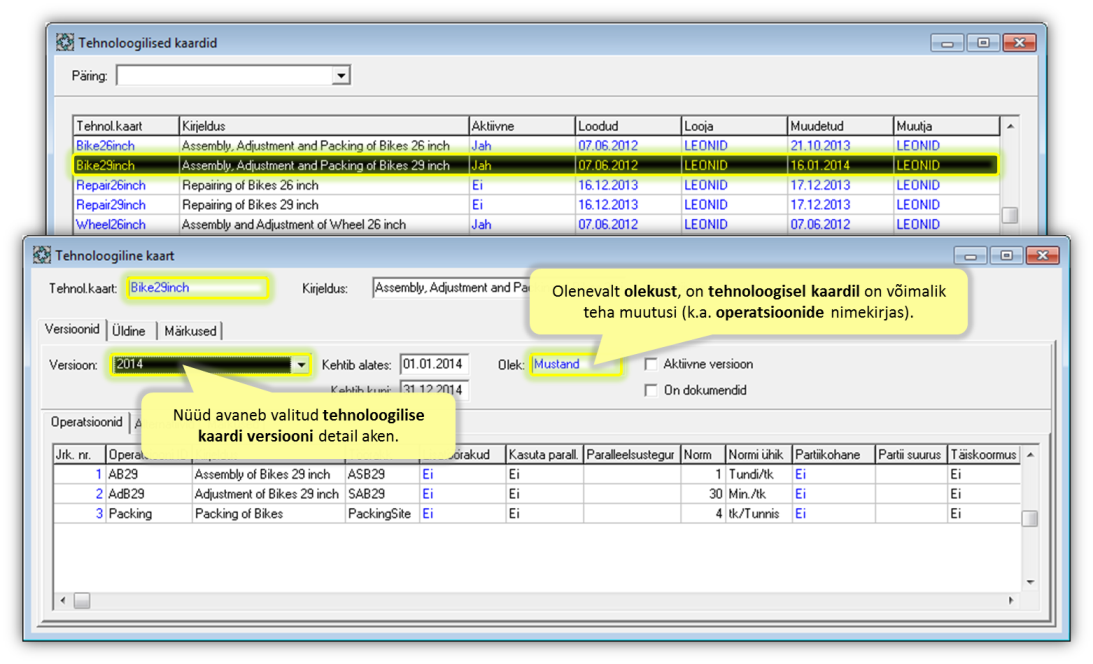Click the operations table scroll-up arrow

click(x=1030, y=455)
